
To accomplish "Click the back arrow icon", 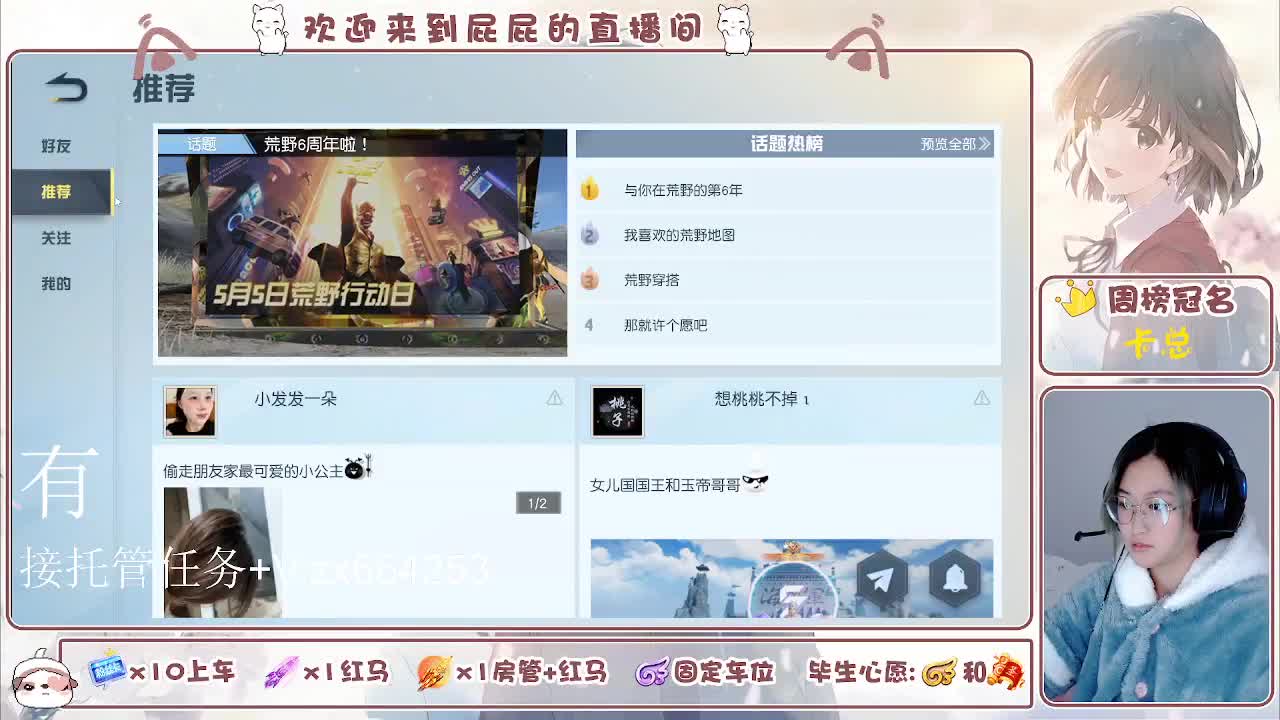I will coord(66,88).
